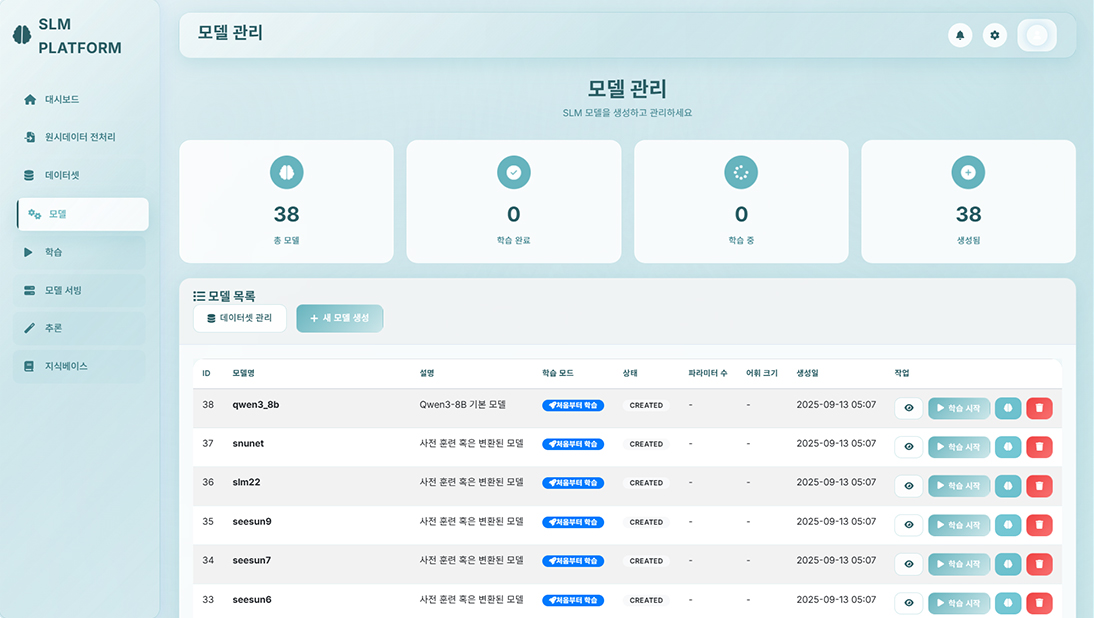Delete the seesun7 model
The height and width of the screenshot is (618, 1094).
click(1039, 564)
